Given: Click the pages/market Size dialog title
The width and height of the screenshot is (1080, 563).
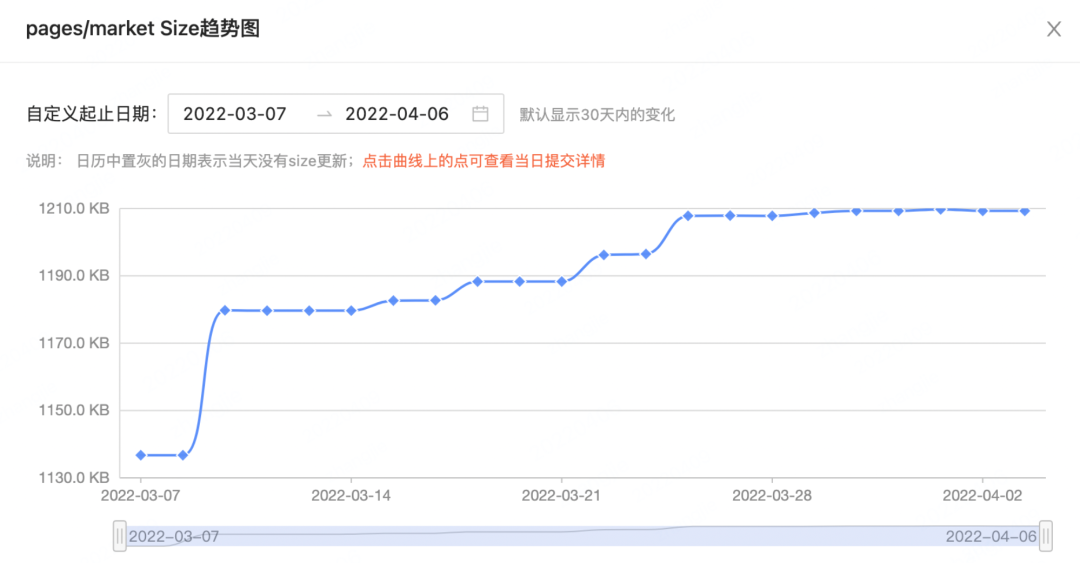Looking at the screenshot, I should point(143,29).
